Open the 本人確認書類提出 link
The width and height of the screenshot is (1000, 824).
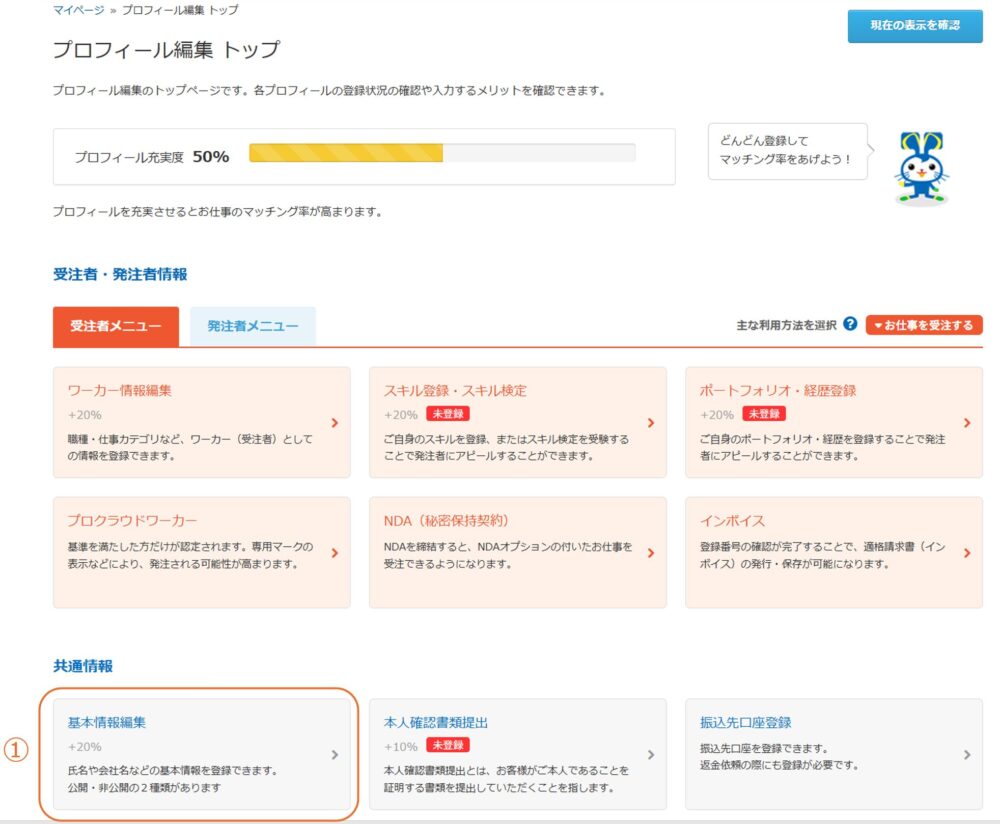point(436,722)
